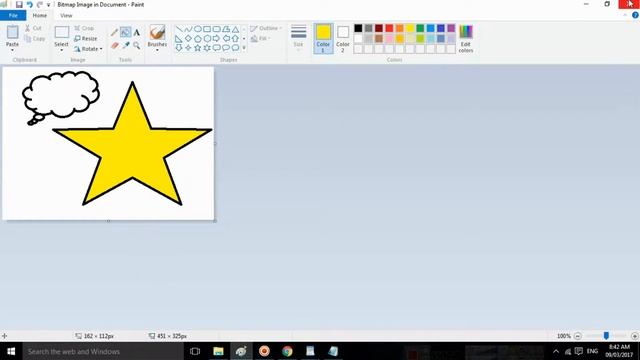This screenshot has height=360, width=640.
Task: Click the Select rectangle icon
Action: click(62, 32)
